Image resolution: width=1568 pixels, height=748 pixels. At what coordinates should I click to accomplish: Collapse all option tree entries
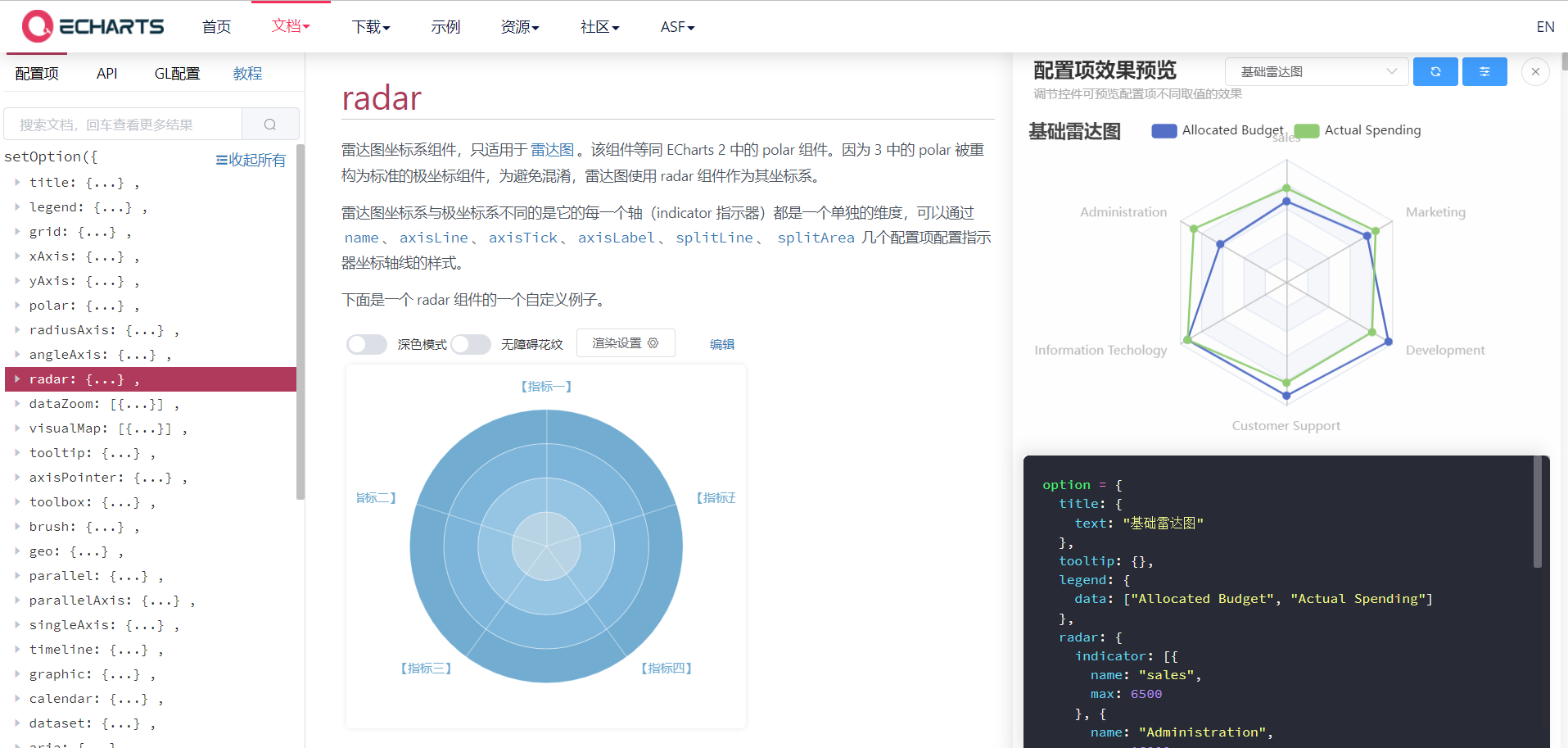click(x=251, y=160)
